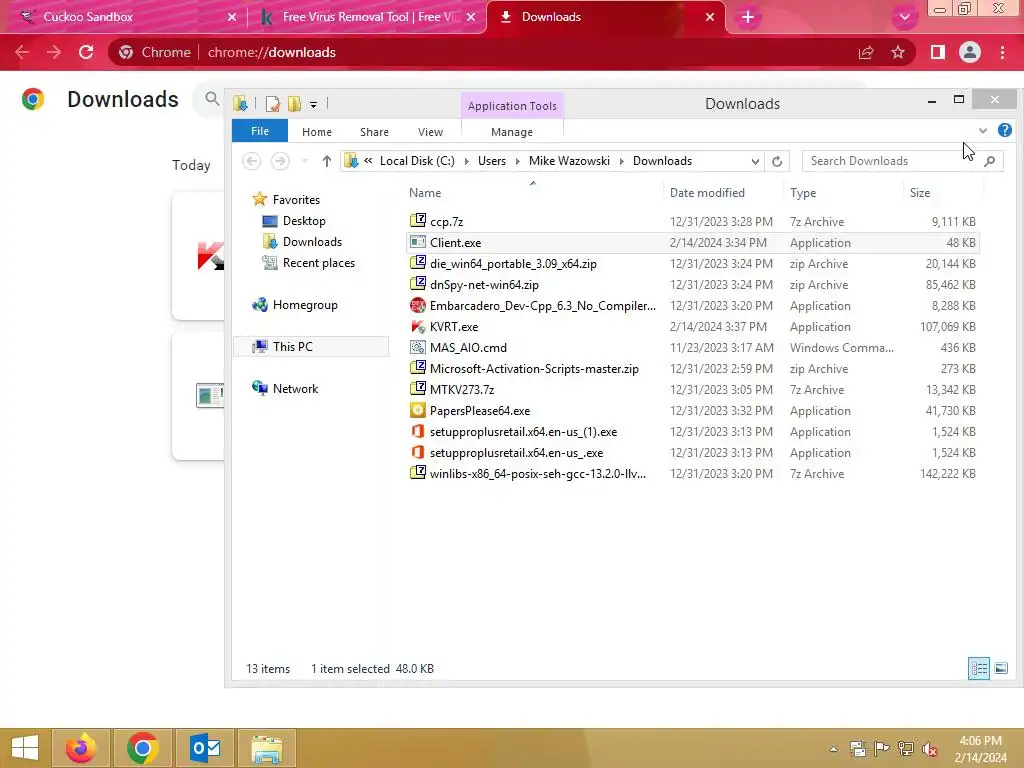This screenshot has width=1024, height=768.
Task: Open the Action Center flag tray icon
Action: (x=881, y=749)
